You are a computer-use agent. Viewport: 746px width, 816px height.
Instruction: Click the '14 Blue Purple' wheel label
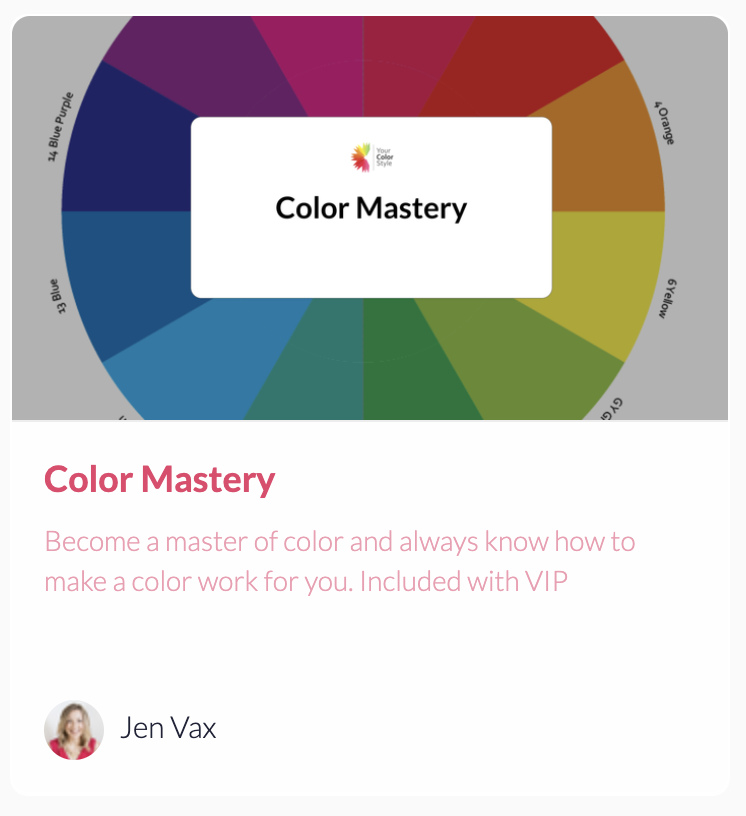[61, 126]
